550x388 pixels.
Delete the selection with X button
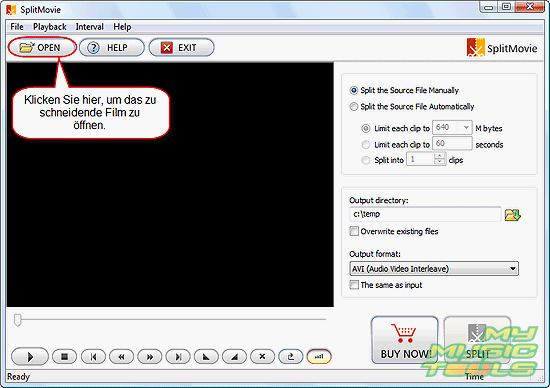click(262, 357)
